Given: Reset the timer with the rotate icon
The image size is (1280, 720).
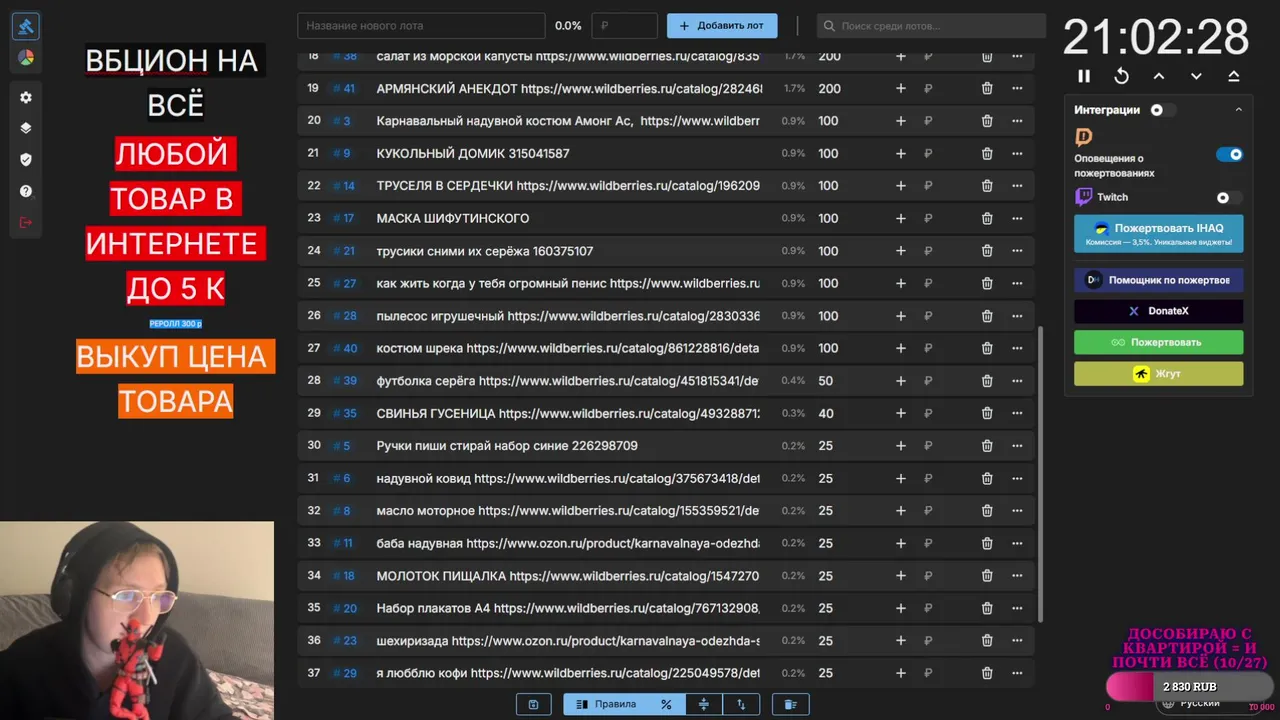Looking at the screenshot, I should point(1122,76).
